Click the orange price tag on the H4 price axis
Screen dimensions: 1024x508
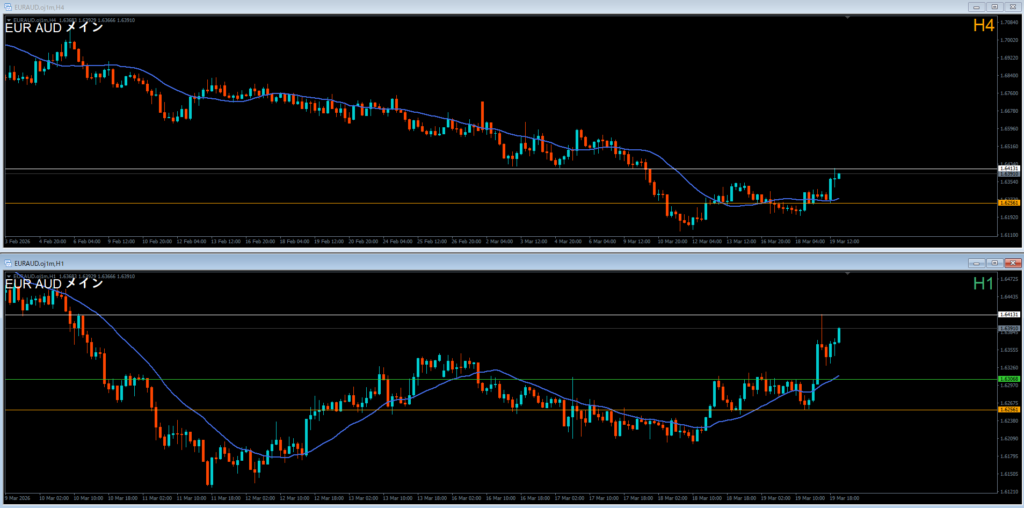(x=1008, y=203)
